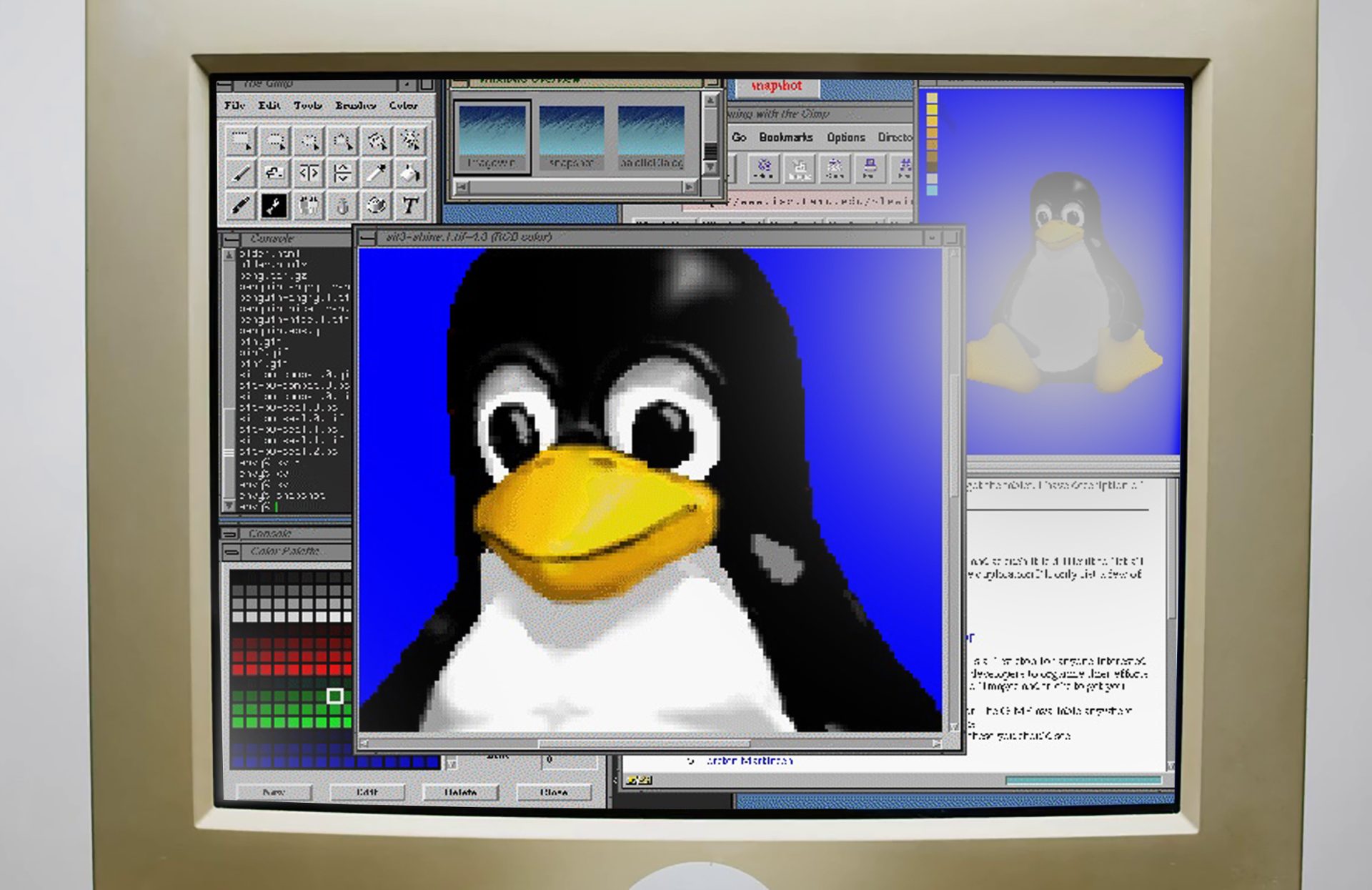The width and height of the screenshot is (1372, 890).
Task: Open The Gimp toolbox window menu button
Action: [224, 85]
